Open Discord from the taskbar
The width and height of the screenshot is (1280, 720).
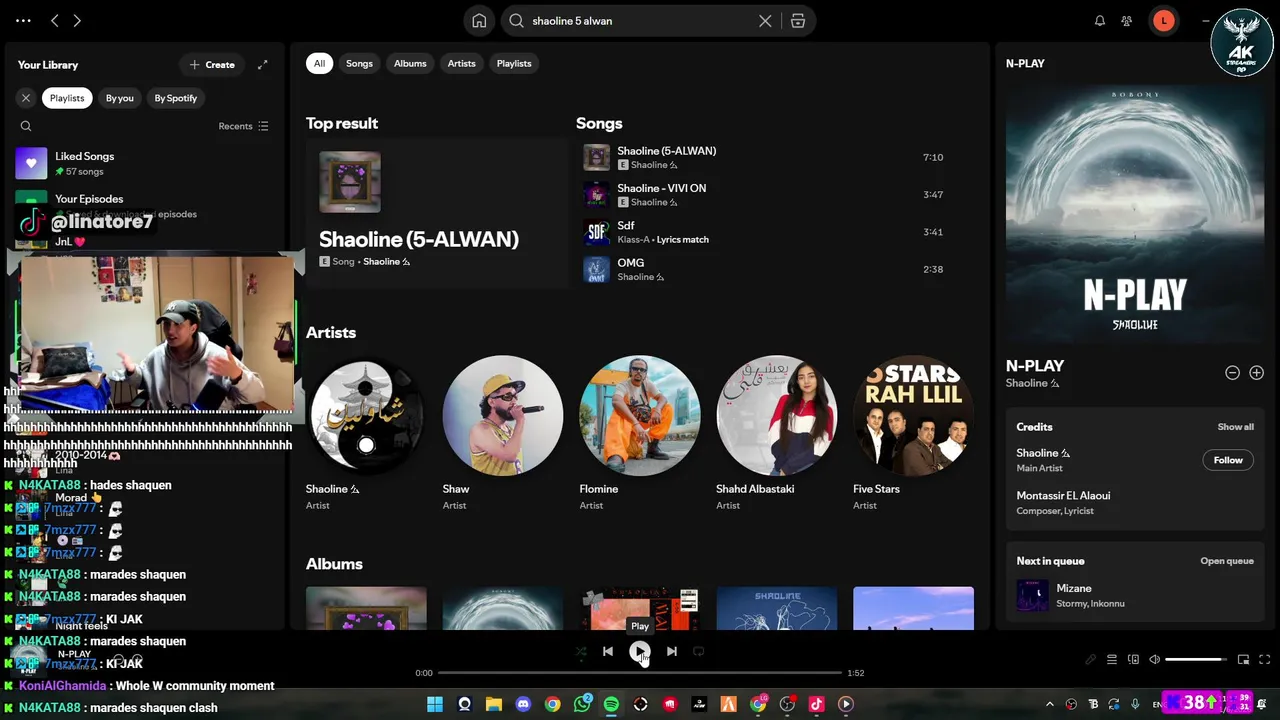point(523,704)
